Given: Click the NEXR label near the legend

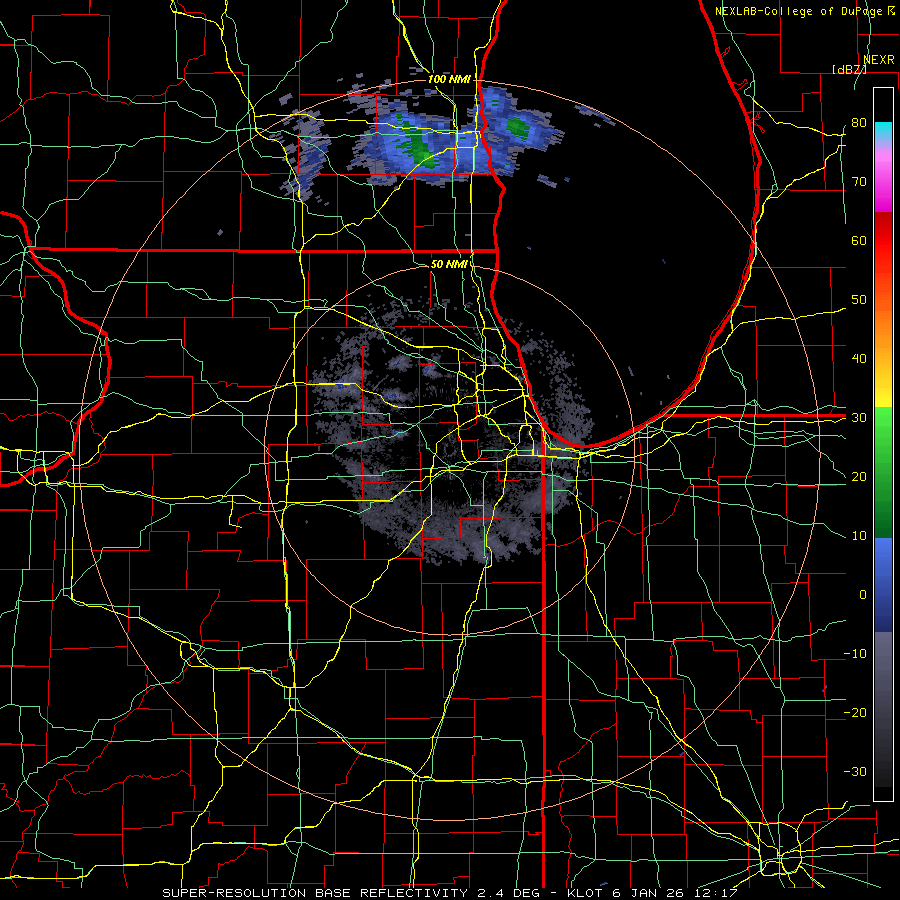Looking at the screenshot, I should [879, 60].
